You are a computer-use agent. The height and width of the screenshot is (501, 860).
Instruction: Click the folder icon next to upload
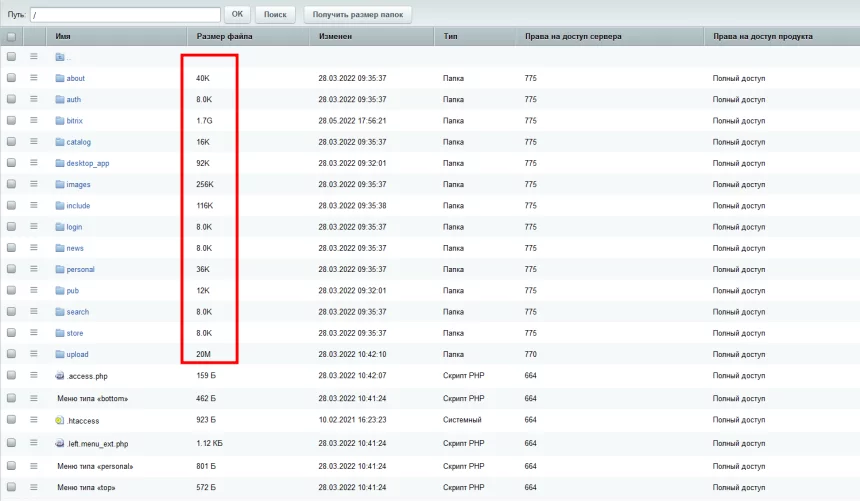60,355
